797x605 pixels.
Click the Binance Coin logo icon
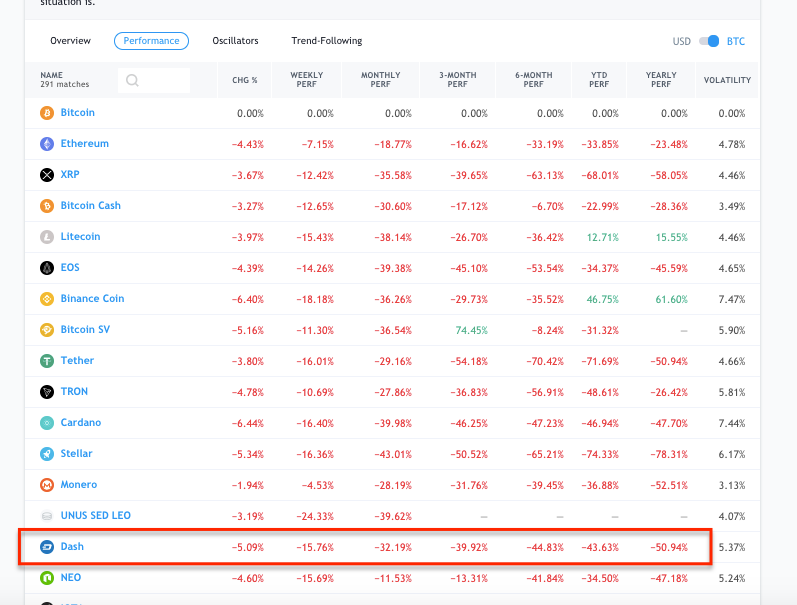pyautogui.click(x=47, y=299)
